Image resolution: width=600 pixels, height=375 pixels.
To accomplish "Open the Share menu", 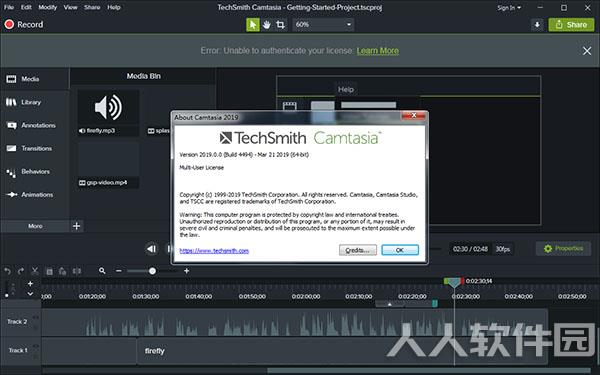I will point(92,7).
